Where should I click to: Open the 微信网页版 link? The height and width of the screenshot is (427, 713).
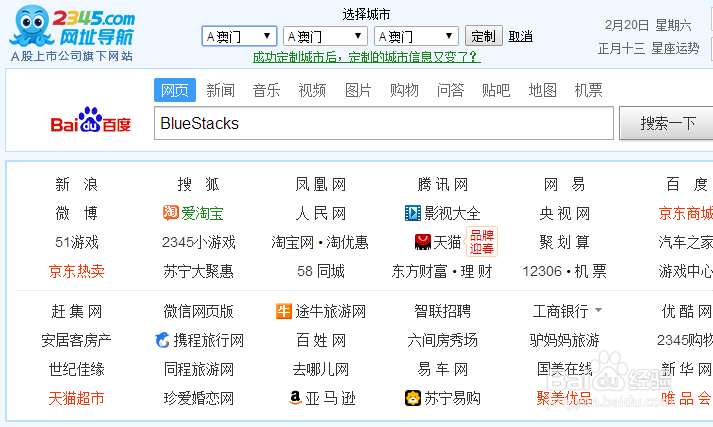coord(198,311)
